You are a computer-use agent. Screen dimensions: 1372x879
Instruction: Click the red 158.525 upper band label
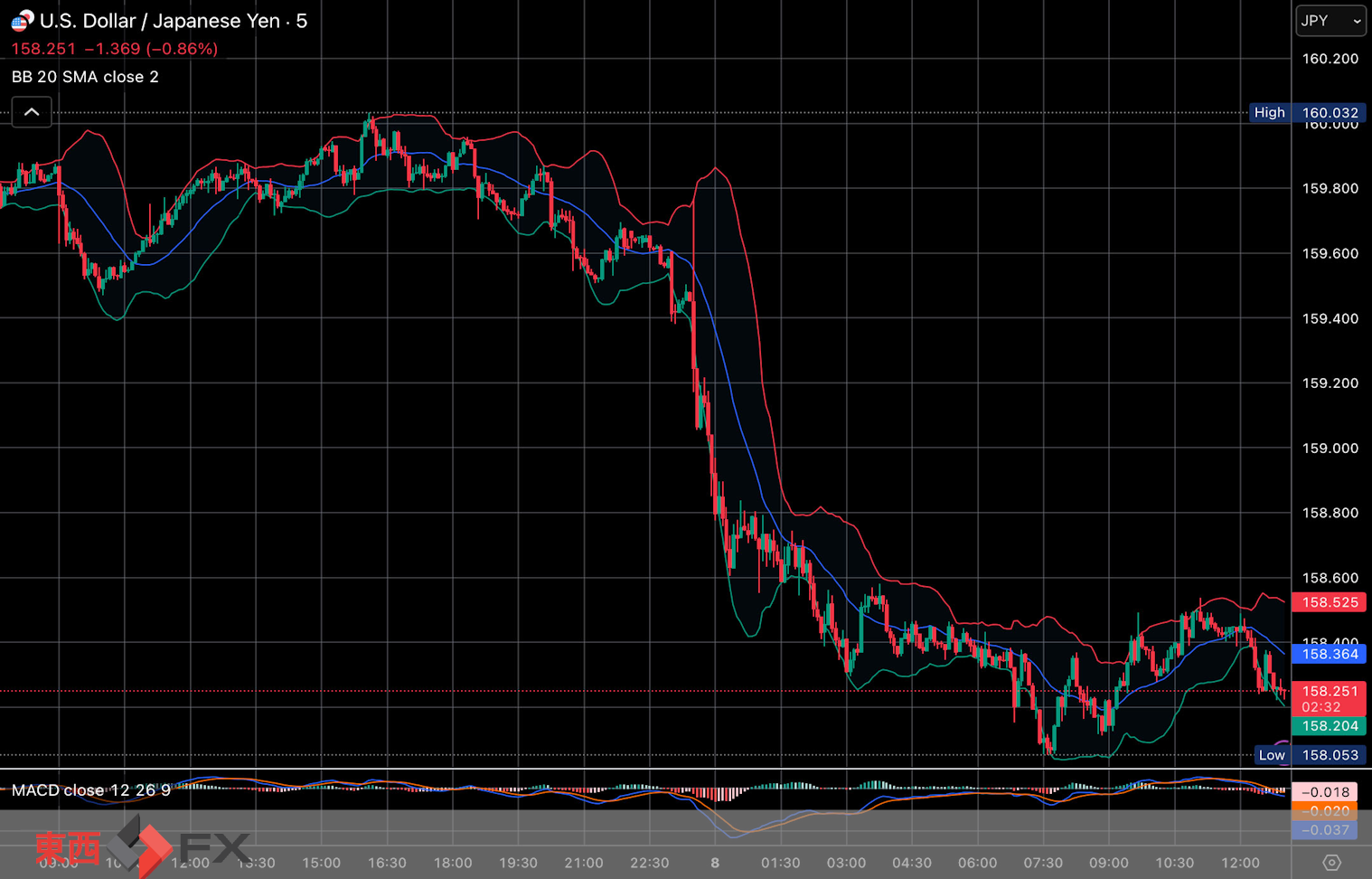point(1329,602)
